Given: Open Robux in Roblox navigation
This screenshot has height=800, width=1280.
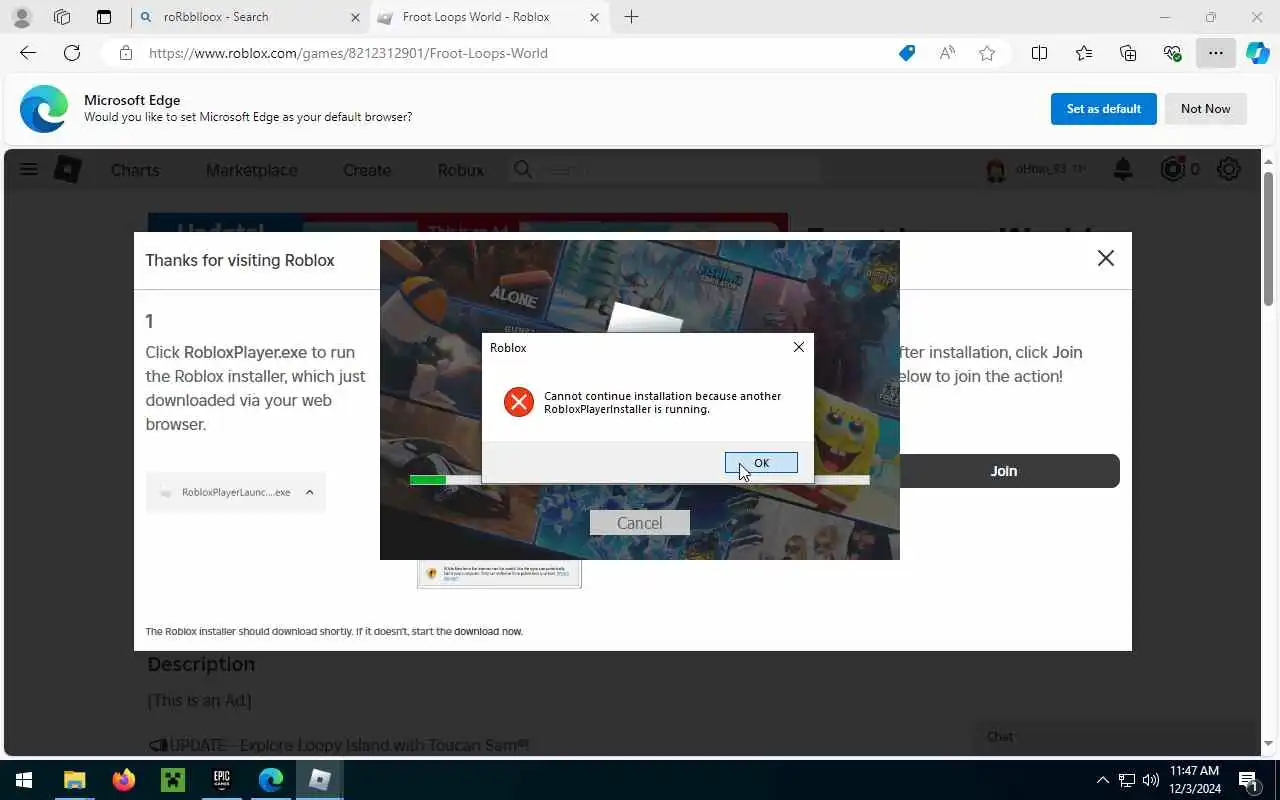Looking at the screenshot, I should (x=461, y=170).
